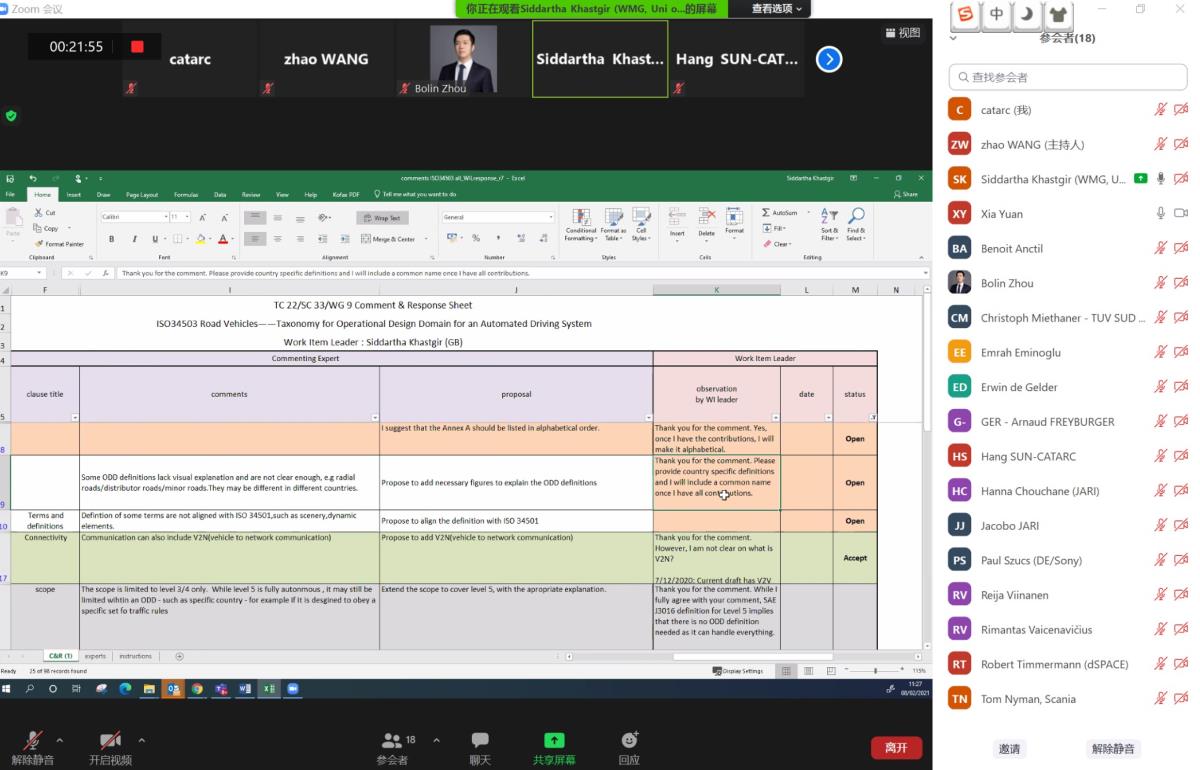Viewport: 1200px width, 770px height.
Task: Click the Format Painter tool
Action: click(59, 244)
